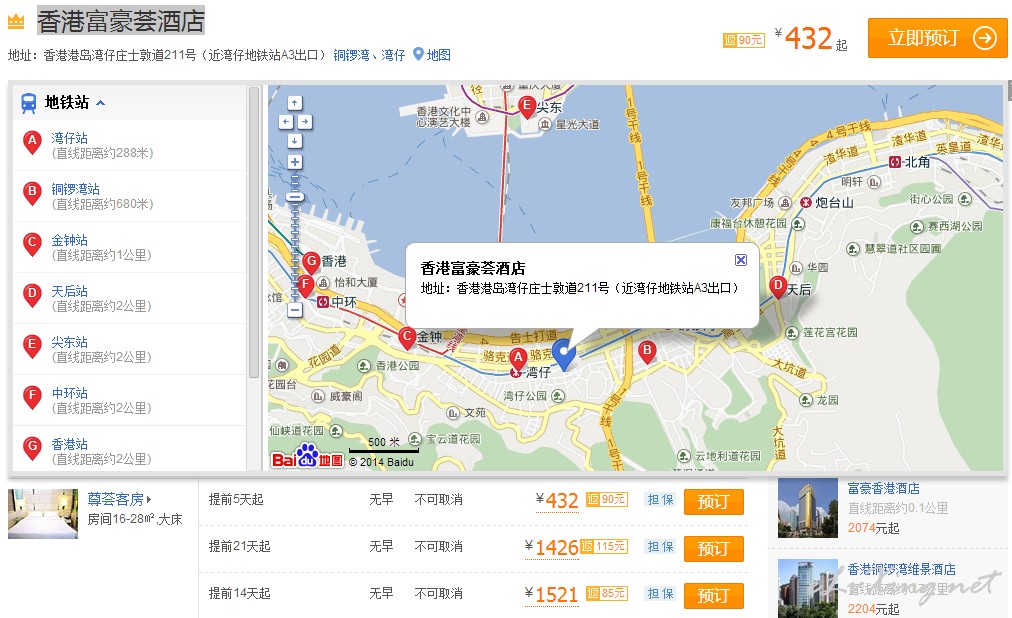Open the 香港铜锣湾维景酒店 thumbnail image
The height and width of the screenshot is (618, 1012).
[x=807, y=588]
